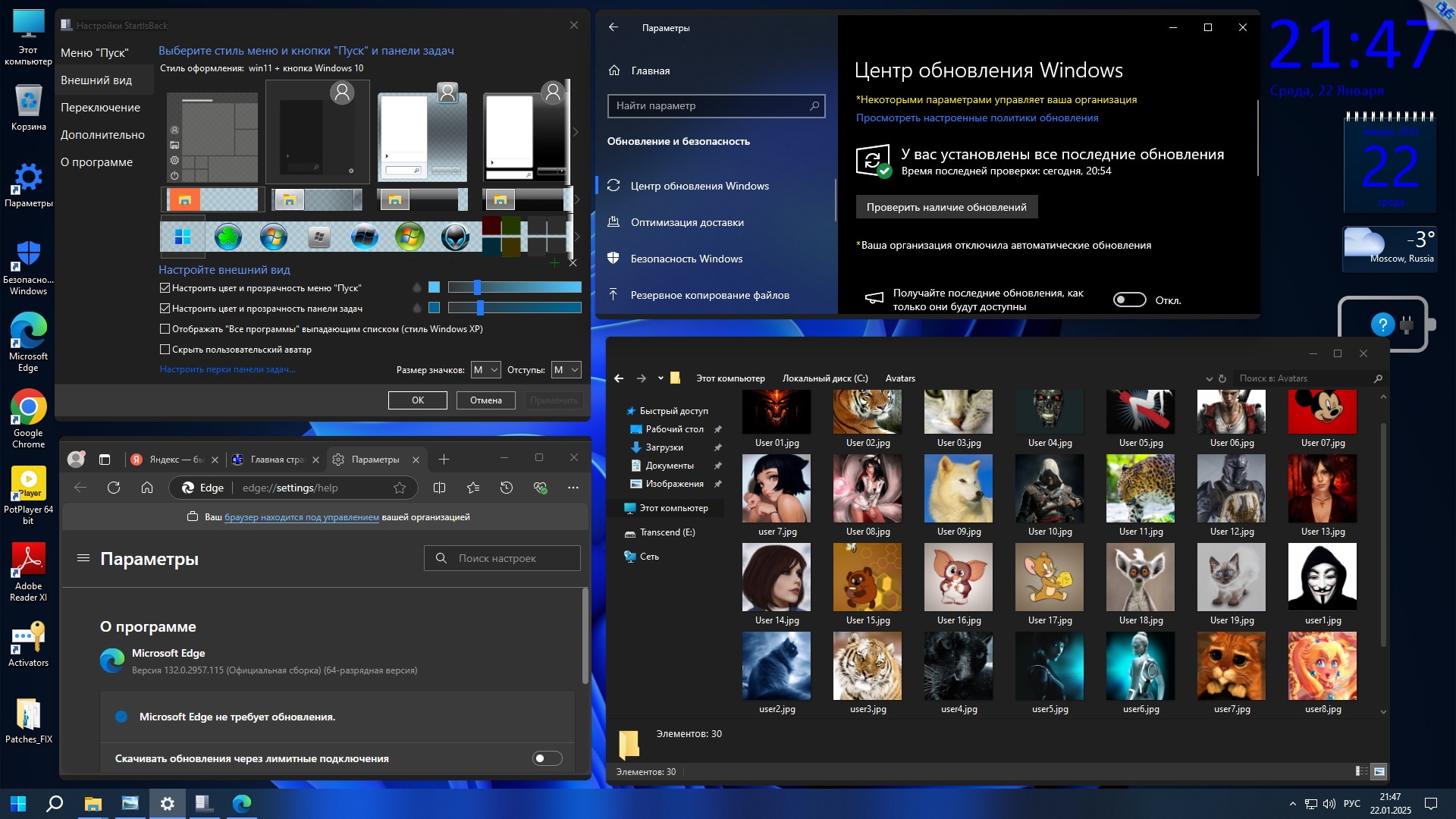
Task: Adjust the Start menu transparency slider
Action: point(477,287)
